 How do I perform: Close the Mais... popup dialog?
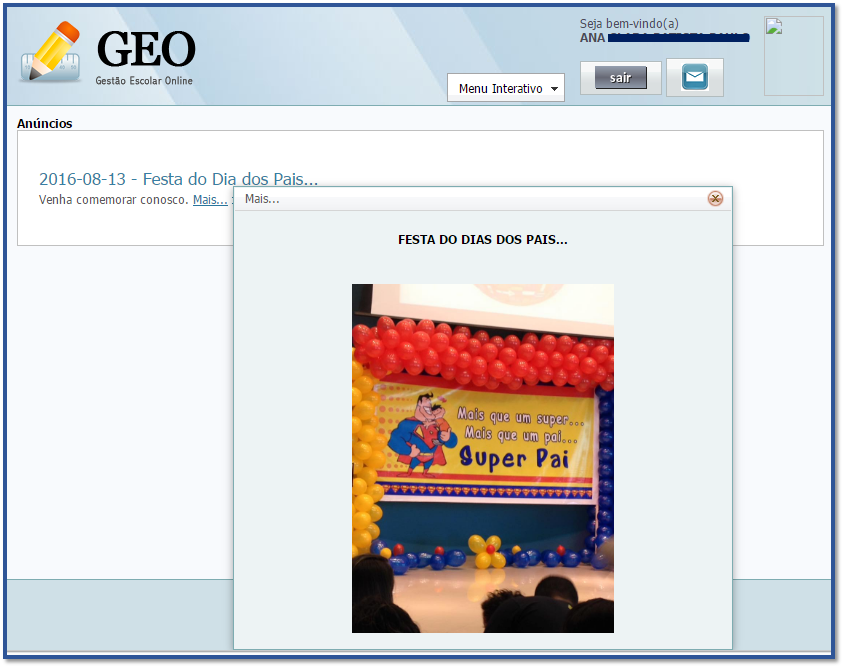pos(715,199)
